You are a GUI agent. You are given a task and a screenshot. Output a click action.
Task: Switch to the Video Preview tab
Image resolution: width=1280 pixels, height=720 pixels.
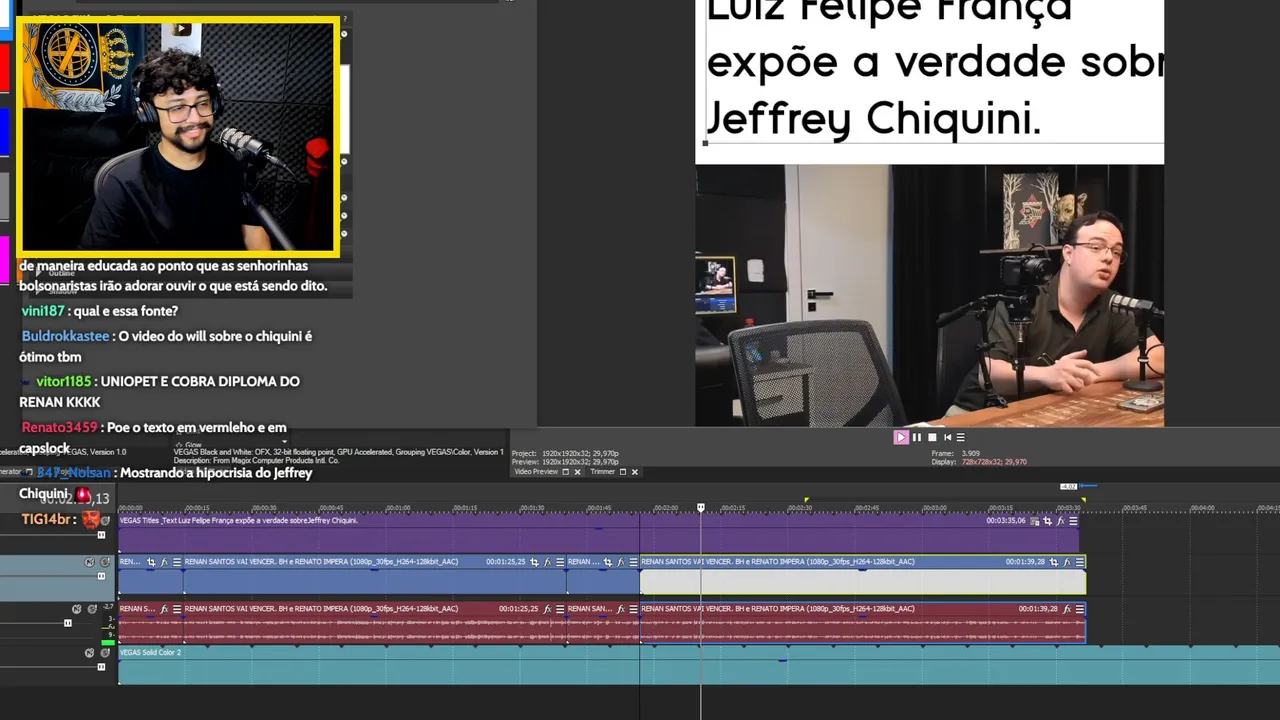pos(536,472)
